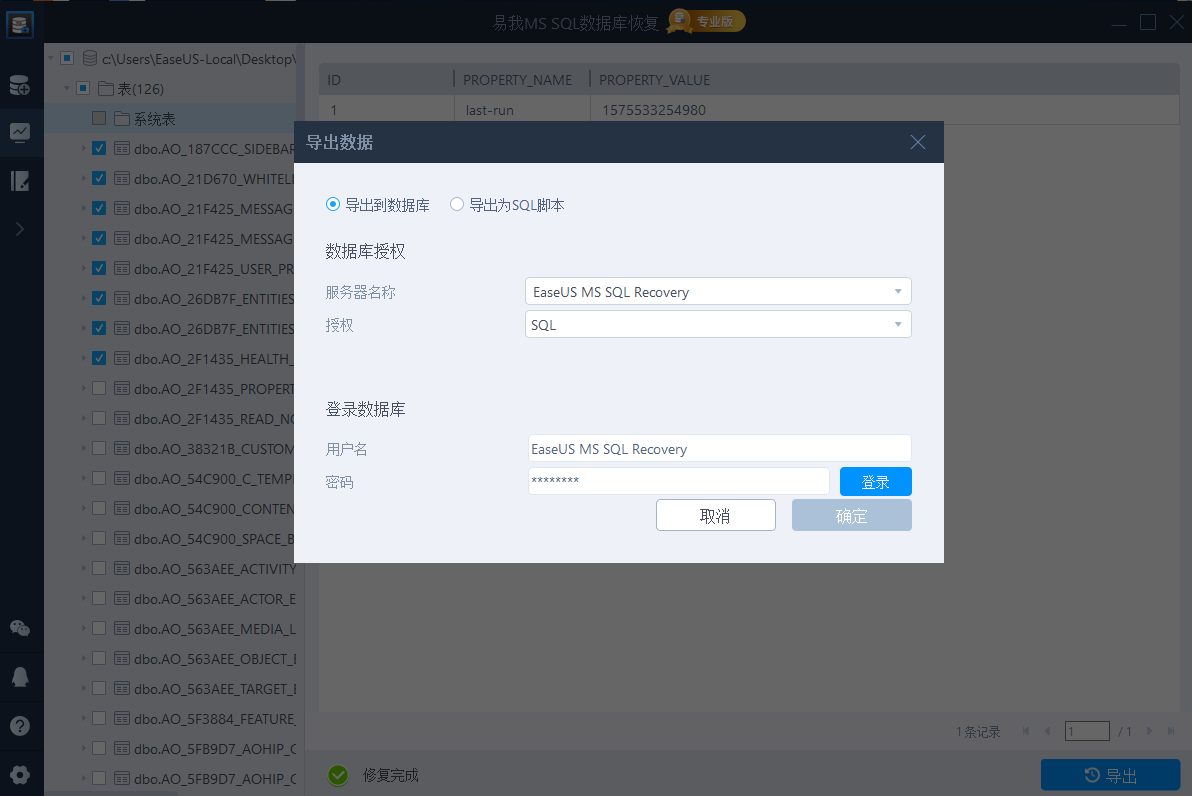
Task: Click the add database icon in sidebar
Action: click(x=20, y=86)
